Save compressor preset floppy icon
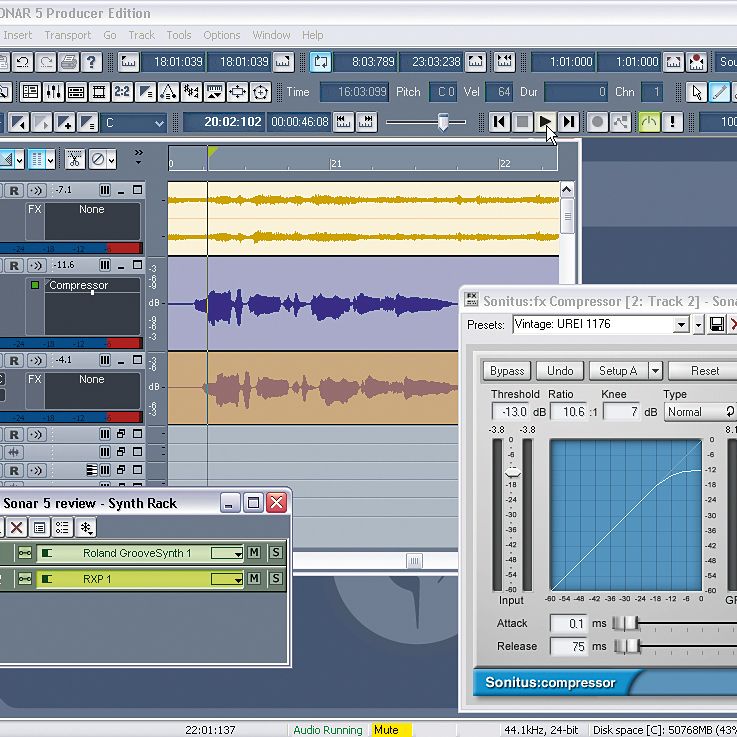This screenshot has width=737, height=737. 716,324
